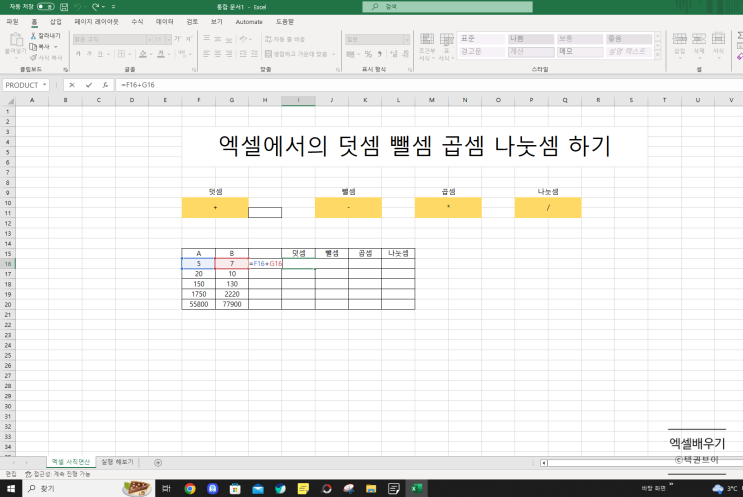The width and height of the screenshot is (743, 497).
Task: Toggle middle vertical alignment
Action: [217, 39]
